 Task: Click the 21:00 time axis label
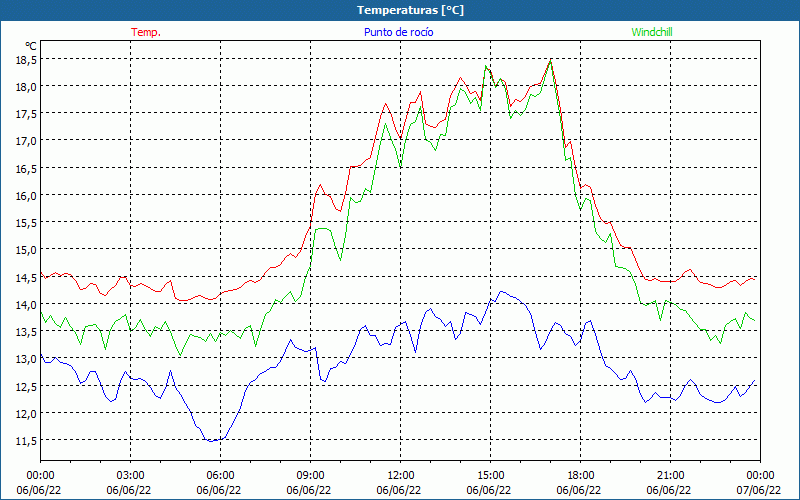(670, 476)
